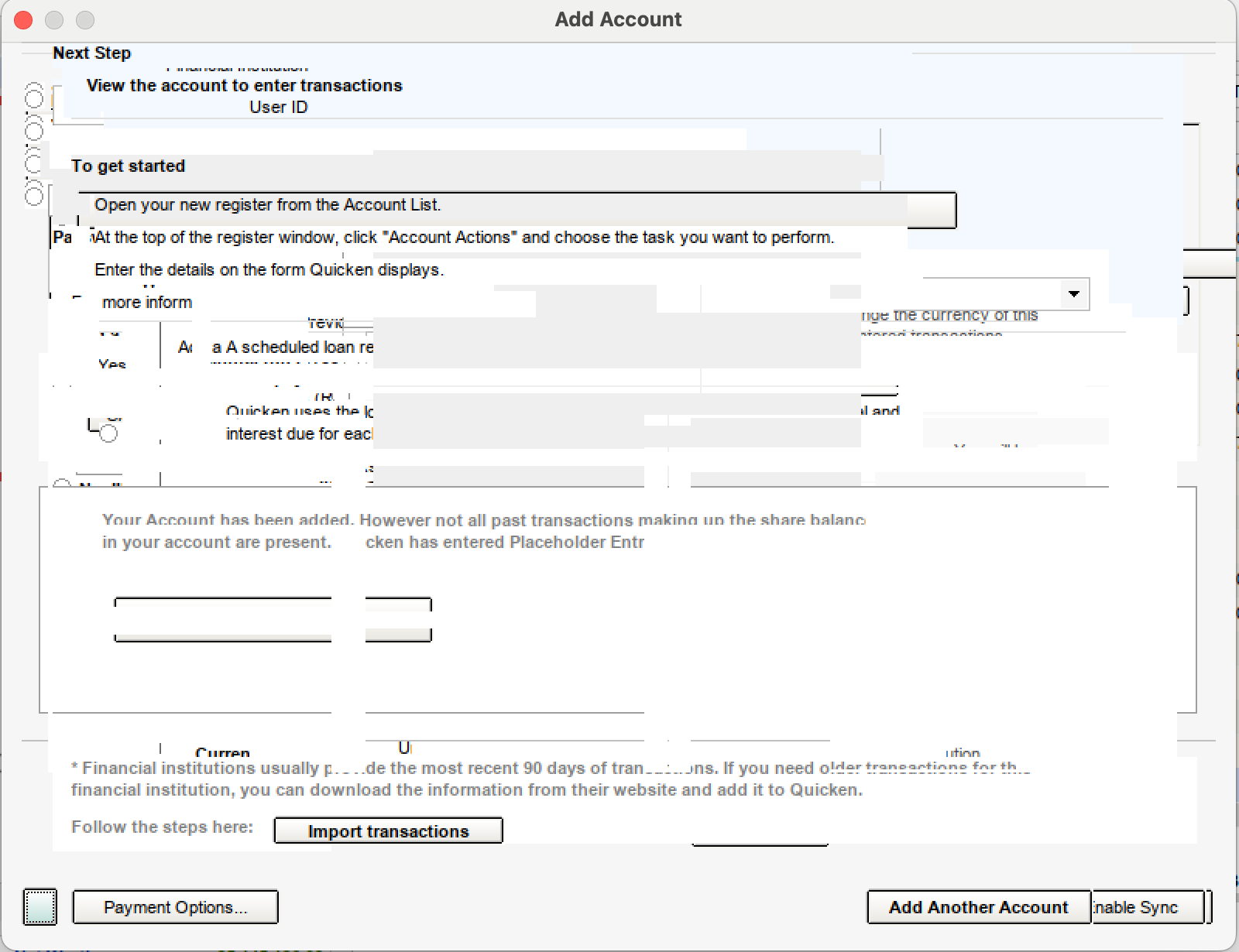The width and height of the screenshot is (1239, 952).
Task: Select radio button beside interest due text
Action: (x=108, y=431)
